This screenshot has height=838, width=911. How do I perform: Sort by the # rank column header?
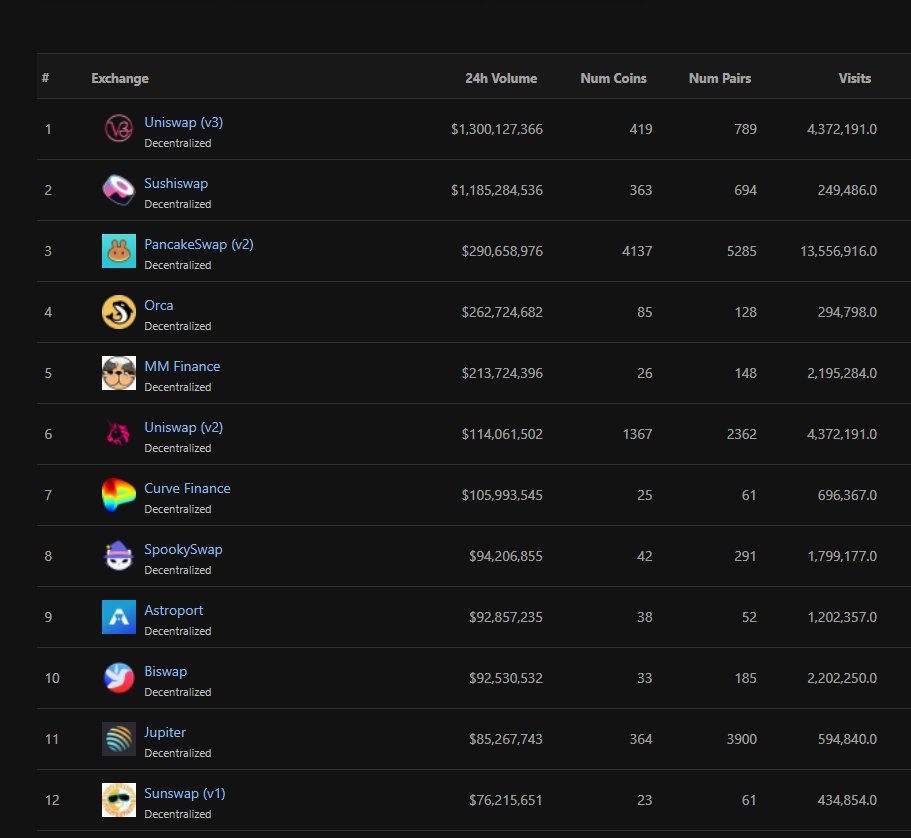[45, 78]
